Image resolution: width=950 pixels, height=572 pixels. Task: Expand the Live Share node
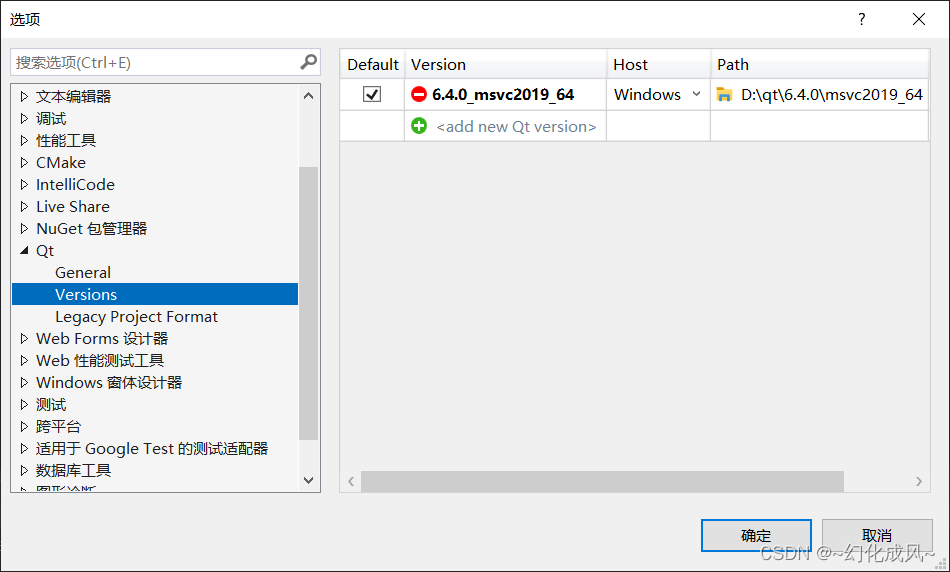(25, 207)
